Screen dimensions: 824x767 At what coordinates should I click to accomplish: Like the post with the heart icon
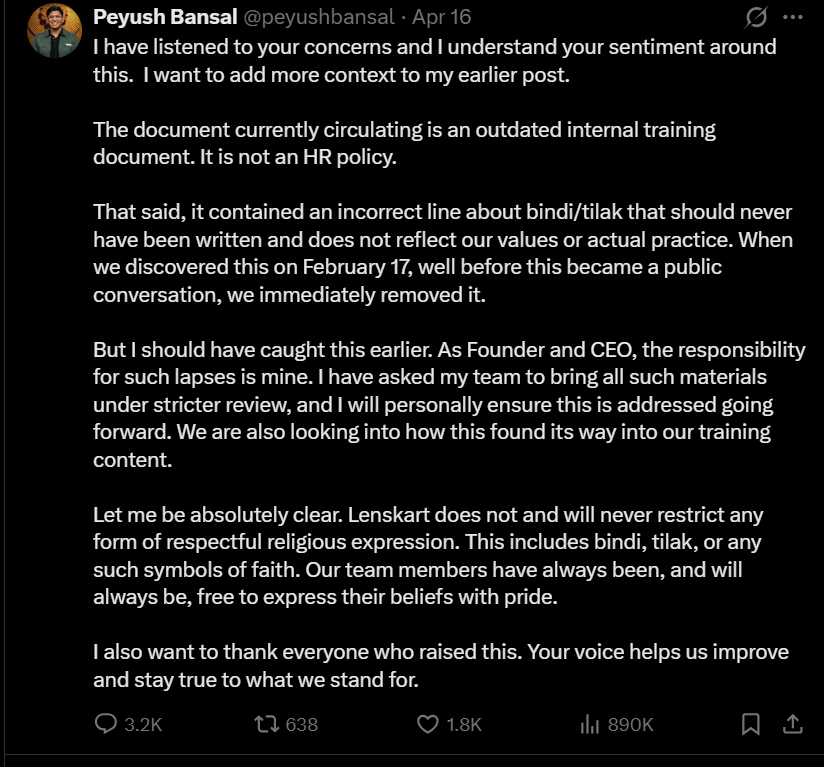427,723
